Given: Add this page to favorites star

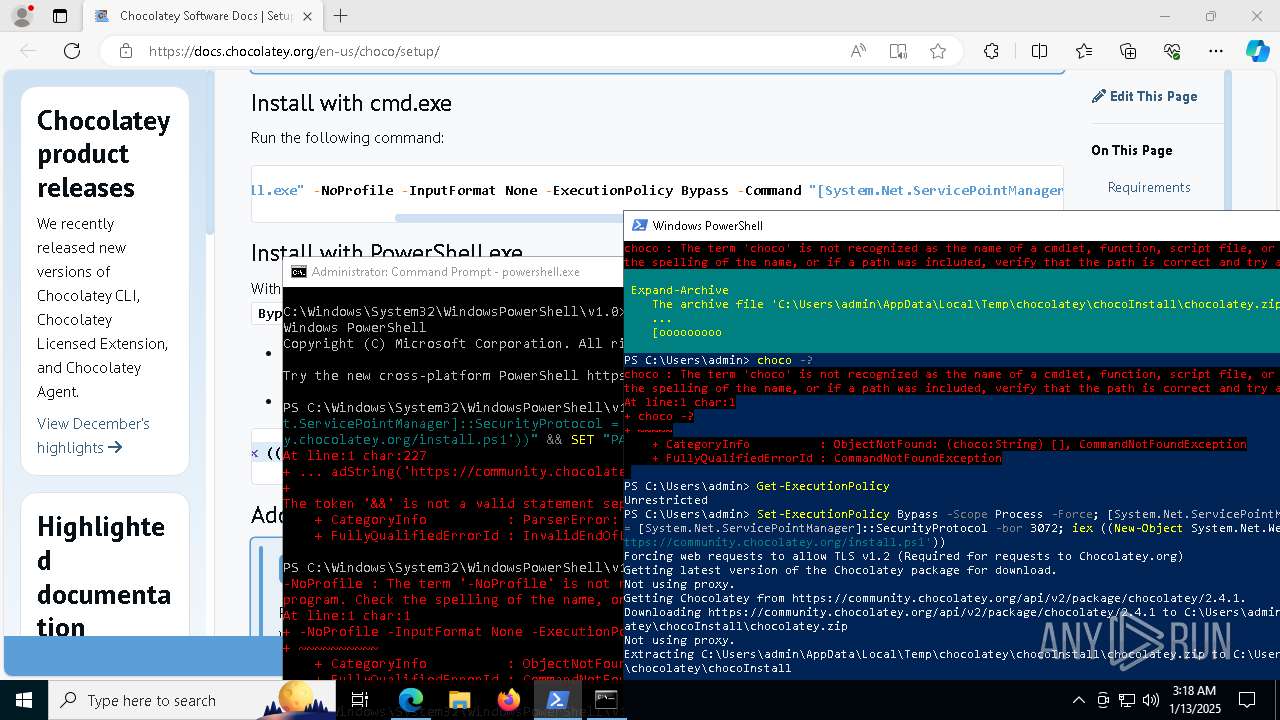Looking at the screenshot, I should 938,51.
